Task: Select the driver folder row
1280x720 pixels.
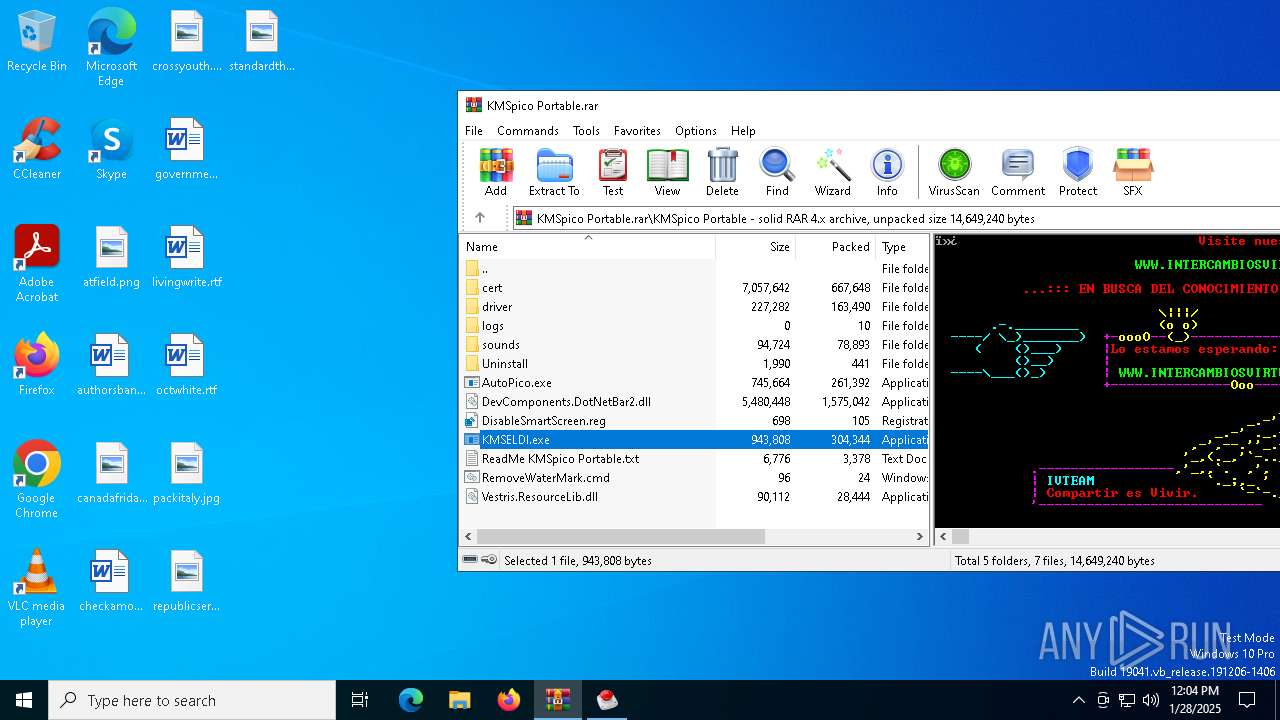Action: (694, 307)
